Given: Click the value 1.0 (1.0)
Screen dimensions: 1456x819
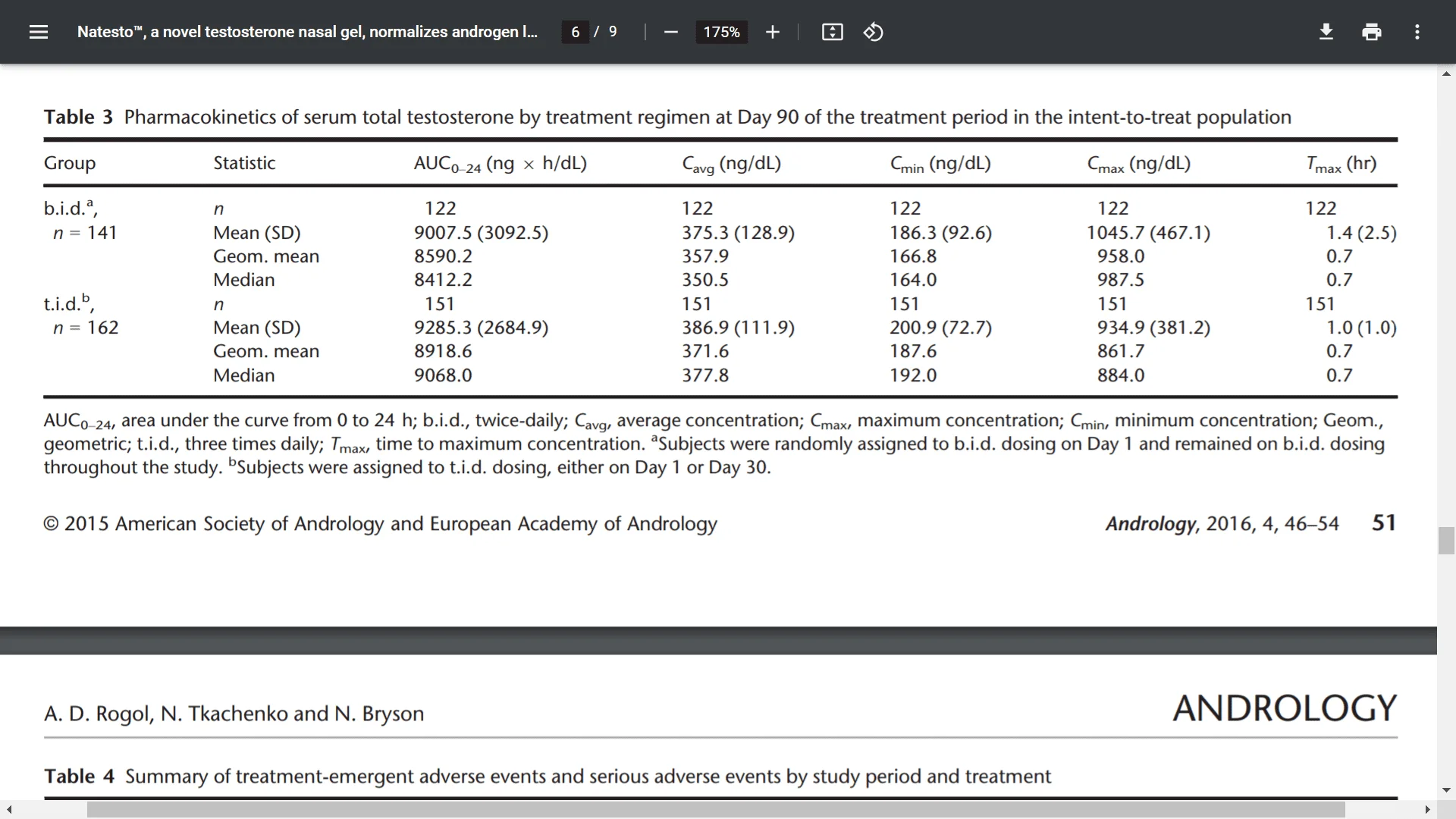Looking at the screenshot, I should pyautogui.click(x=1361, y=328).
